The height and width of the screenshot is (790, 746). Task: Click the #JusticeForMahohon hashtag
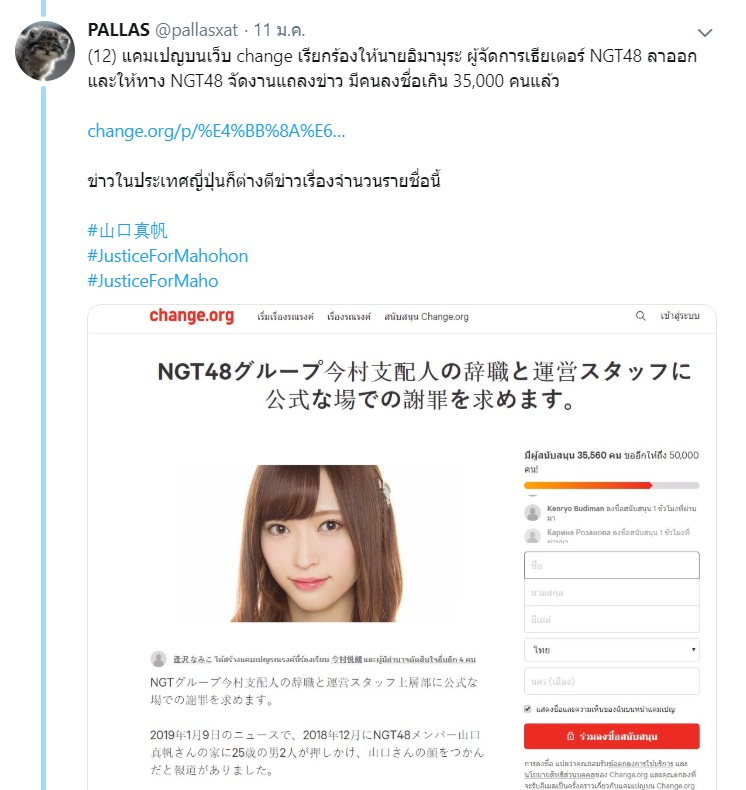click(168, 256)
